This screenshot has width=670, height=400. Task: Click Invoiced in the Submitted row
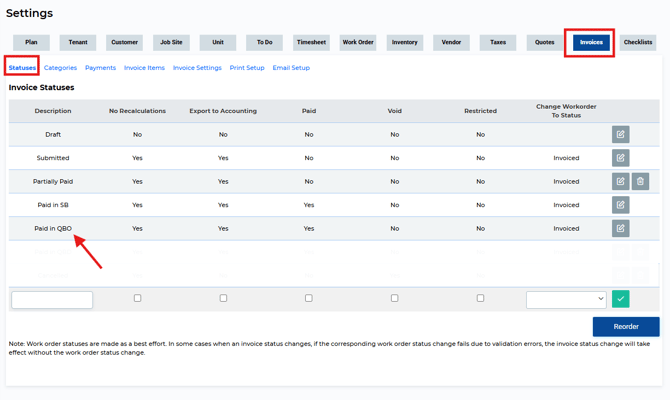pos(566,158)
